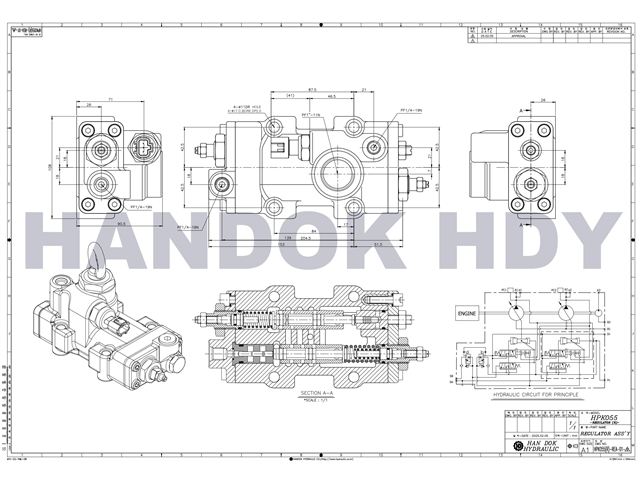
Task: Click the small gear pump symbol in the circuit
Action: tap(598, 313)
